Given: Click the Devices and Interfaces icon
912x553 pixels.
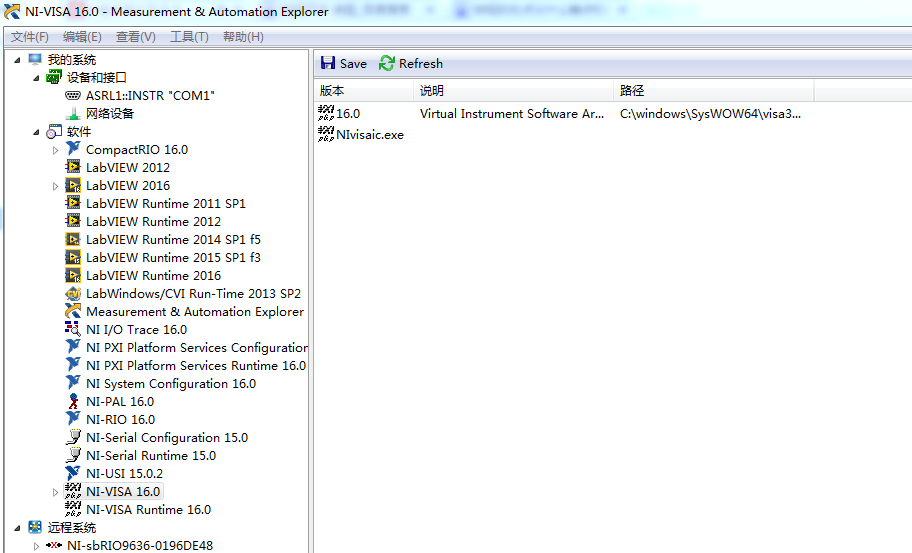Looking at the screenshot, I should click(54, 77).
